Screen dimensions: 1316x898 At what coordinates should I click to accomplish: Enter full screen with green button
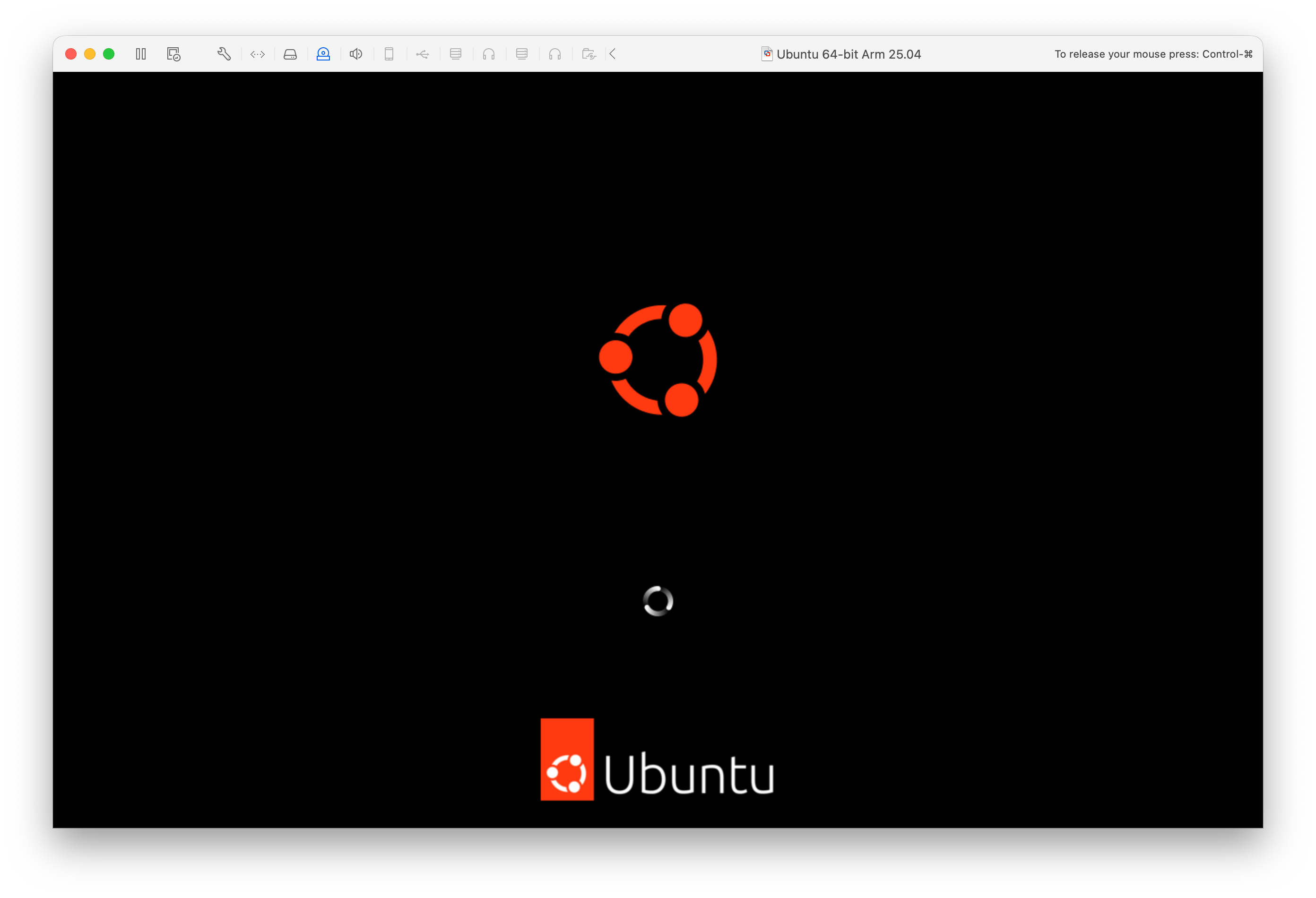click(x=109, y=54)
